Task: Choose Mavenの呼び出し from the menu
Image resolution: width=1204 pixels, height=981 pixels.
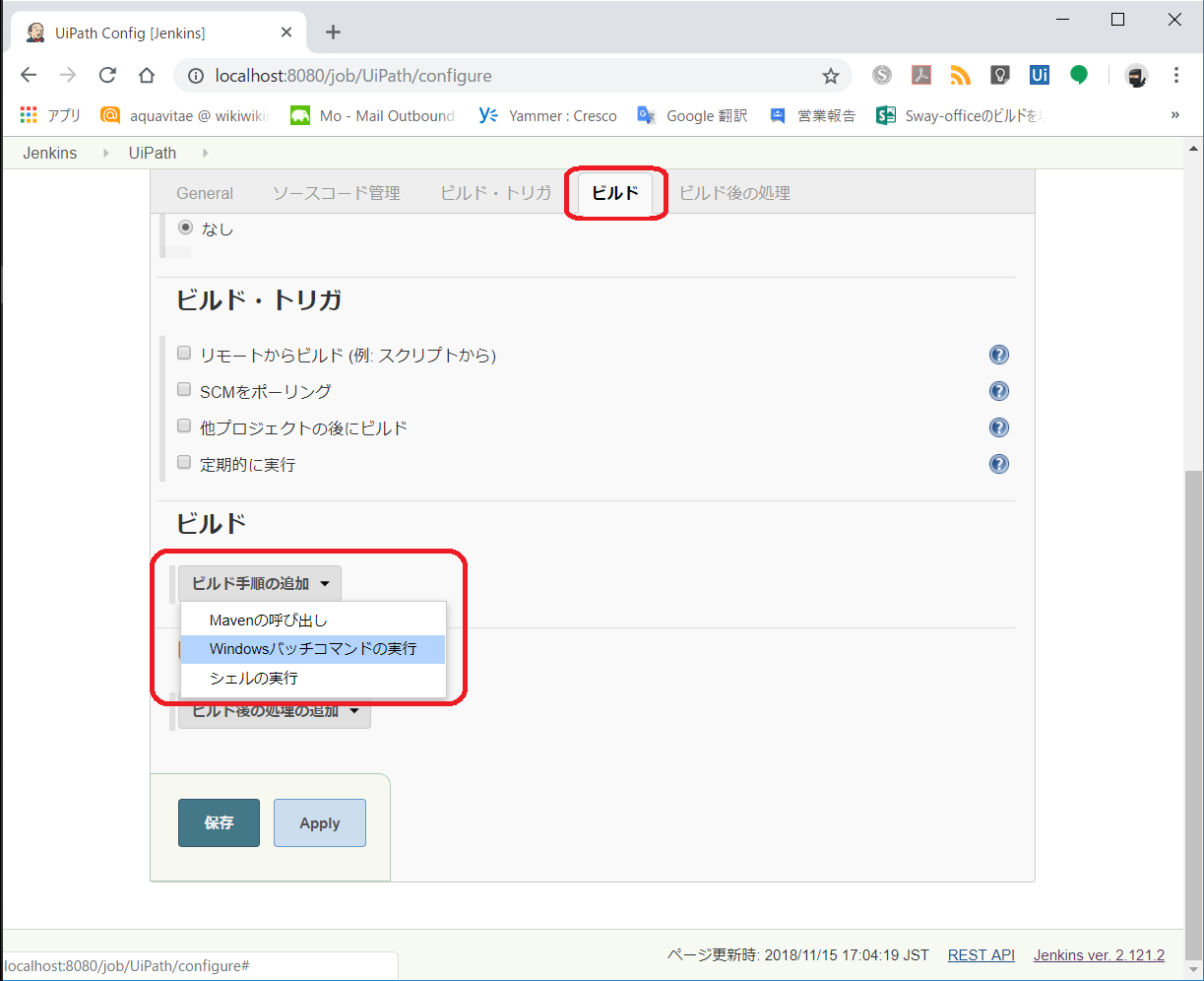Action: pos(313,621)
